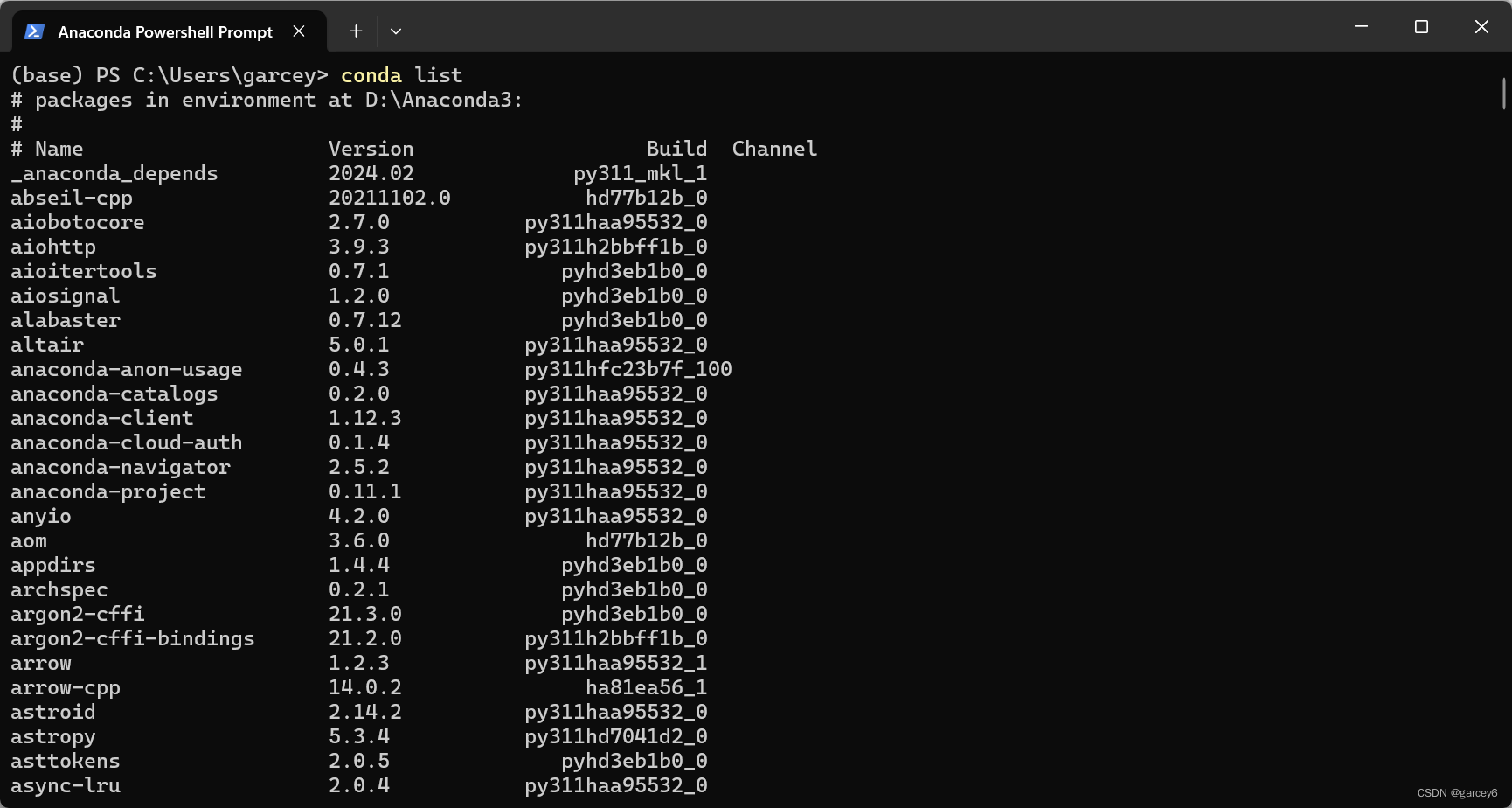Minimize the terminal window
1512x808 pixels.
(1361, 27)
